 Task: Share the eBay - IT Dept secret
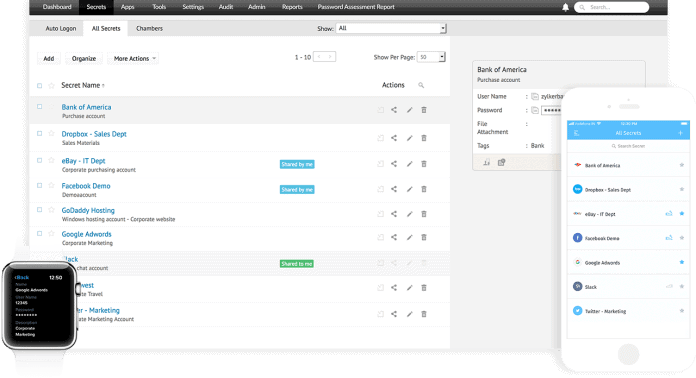click(394, 164)
